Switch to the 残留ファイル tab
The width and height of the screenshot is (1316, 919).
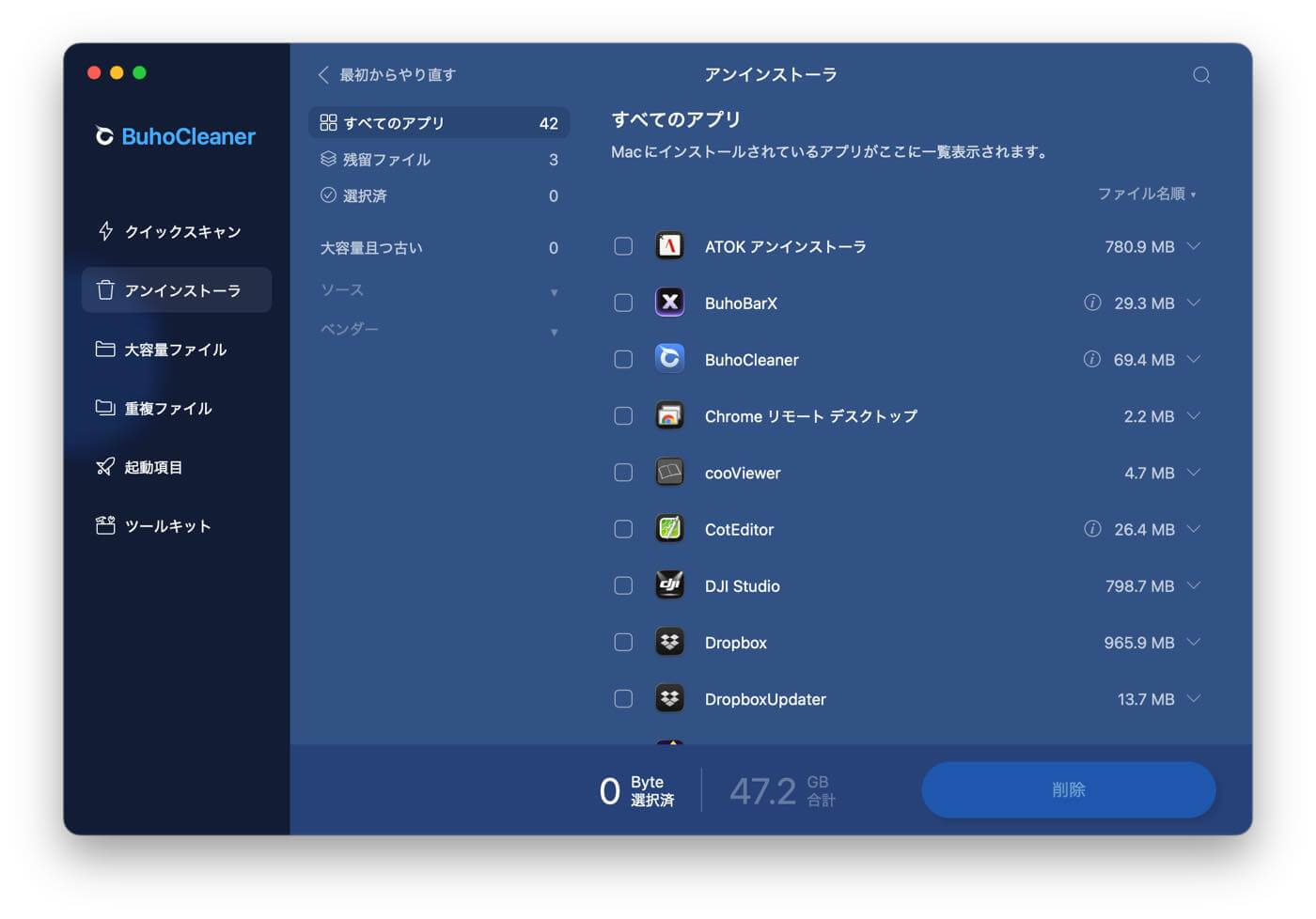click(x=387, y=159)
